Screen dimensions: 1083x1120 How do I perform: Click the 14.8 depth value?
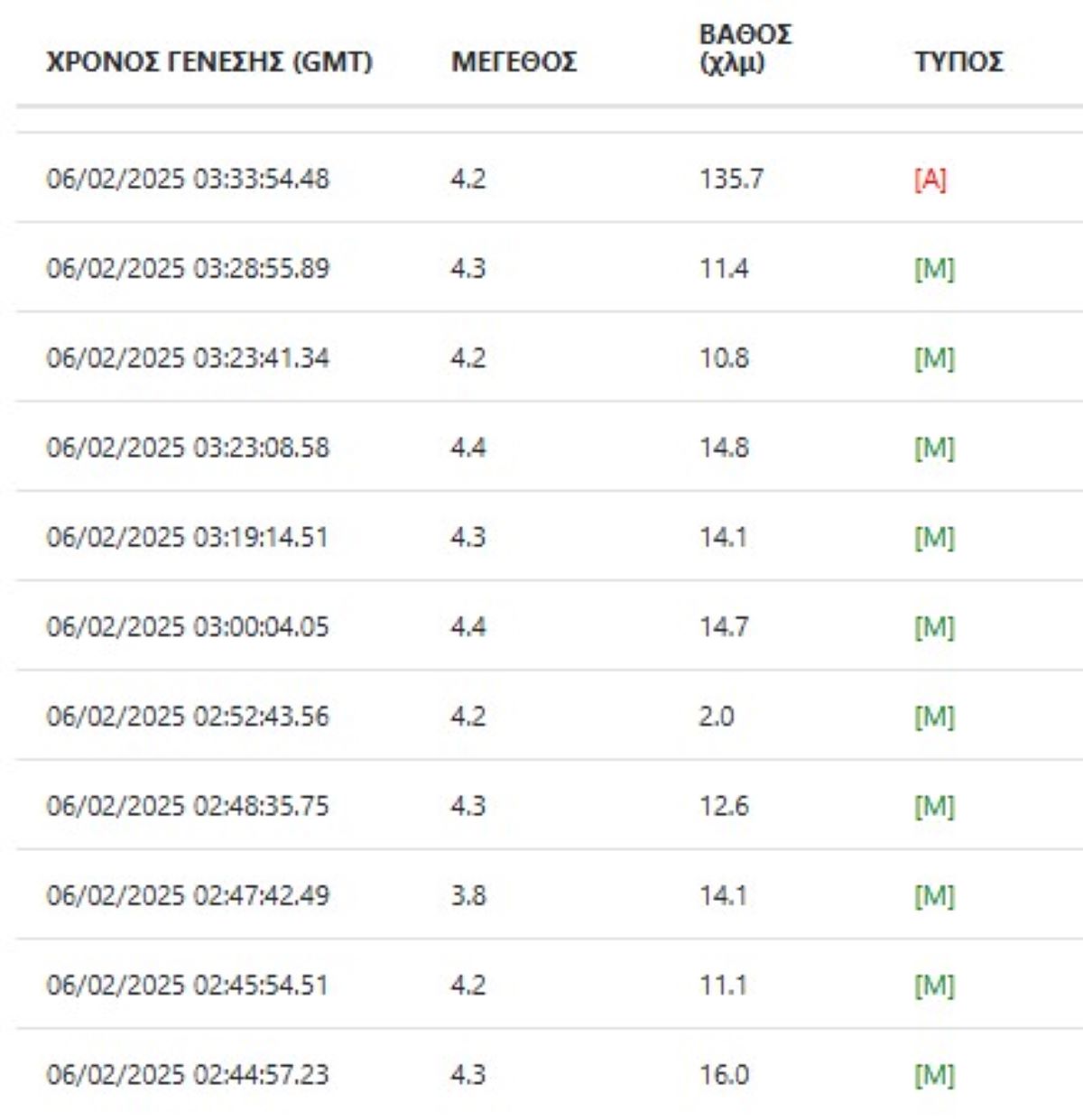click(x=724, y=448)
